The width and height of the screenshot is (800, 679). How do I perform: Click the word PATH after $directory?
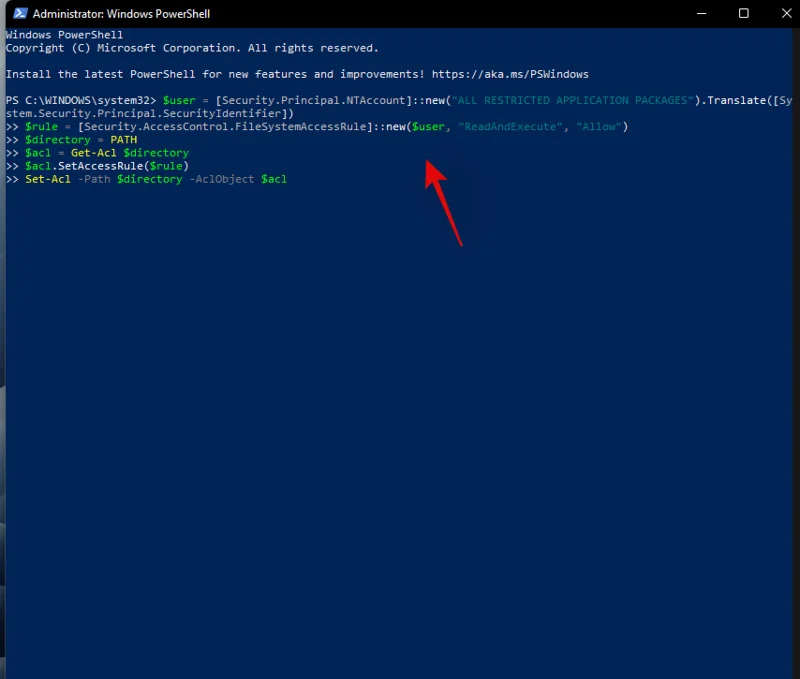point(124,140)
